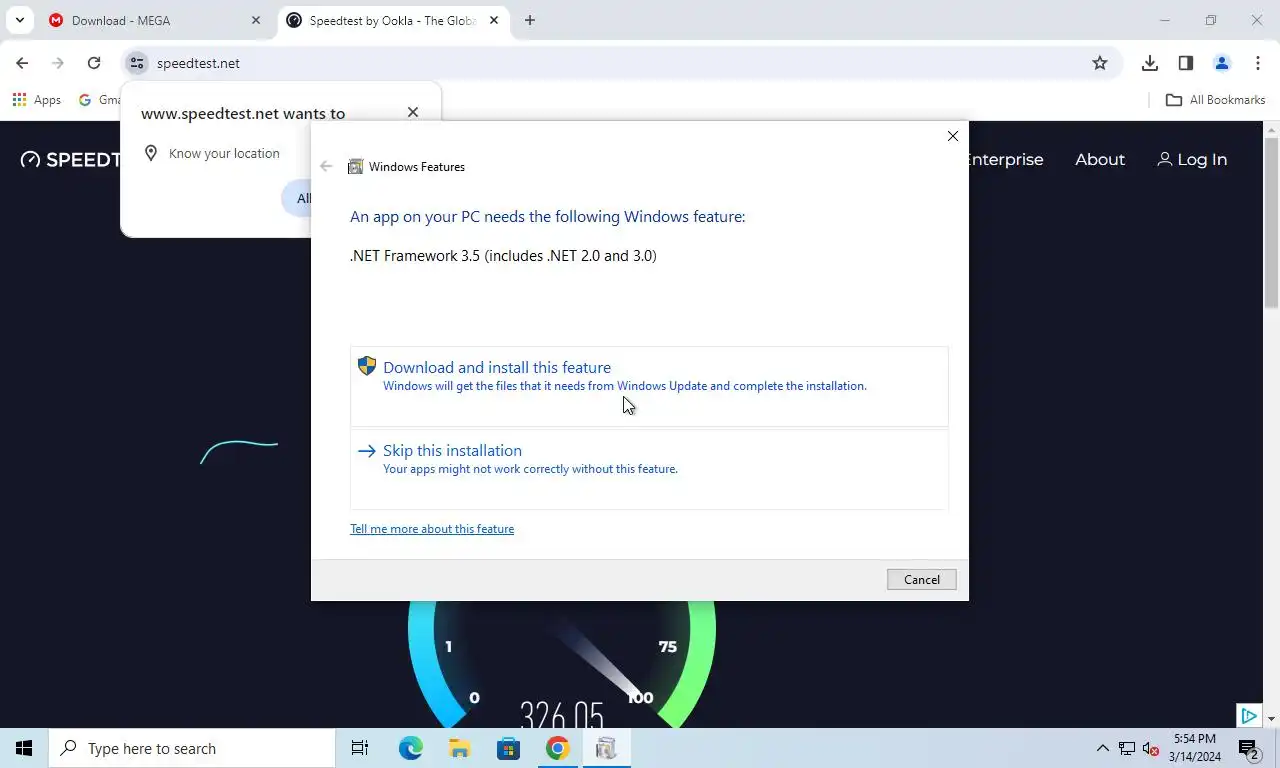Open the notification center icon
The image size is (1280, 768).
pyautogui.click(x=1248, y=748)
